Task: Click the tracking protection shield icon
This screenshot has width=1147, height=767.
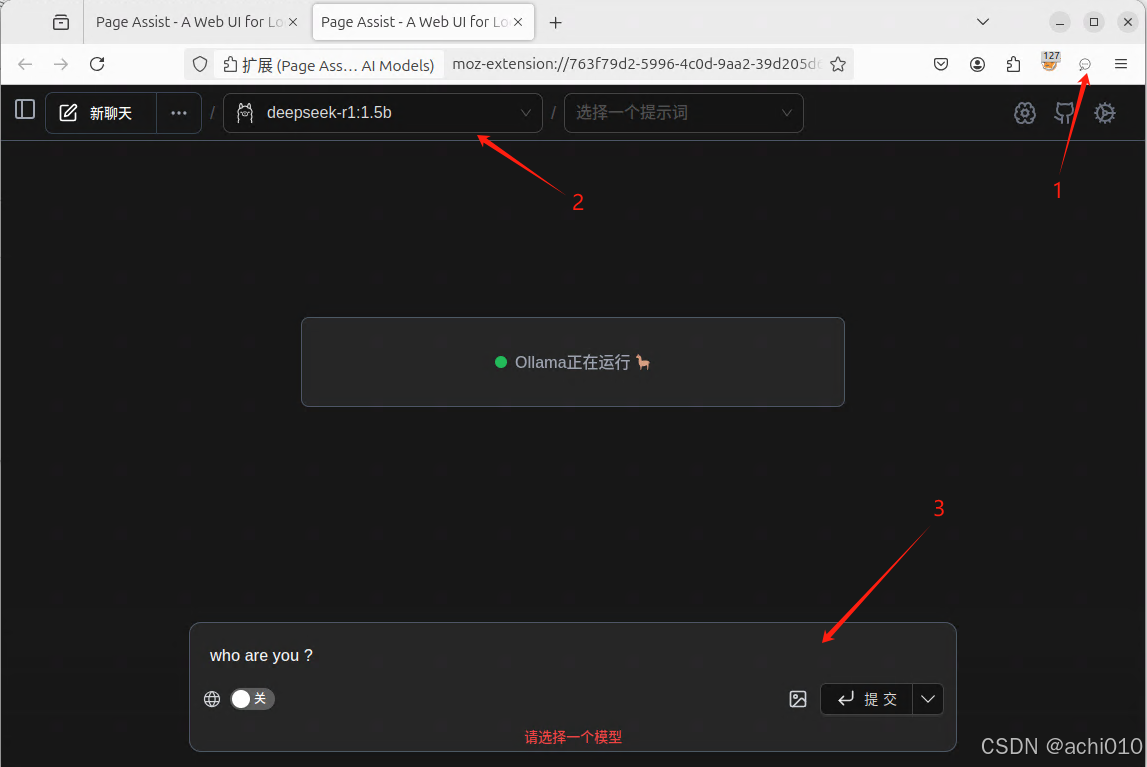Action: (x=200, y=64)
